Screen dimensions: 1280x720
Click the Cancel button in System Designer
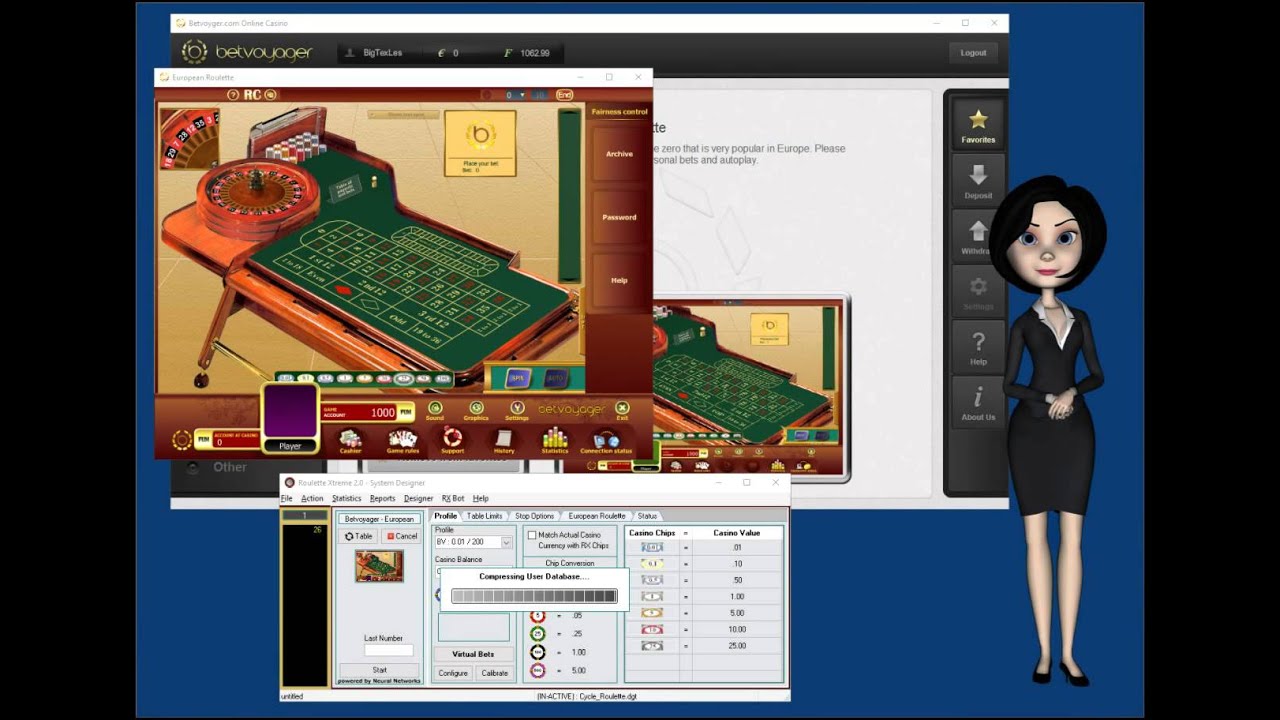402,536
